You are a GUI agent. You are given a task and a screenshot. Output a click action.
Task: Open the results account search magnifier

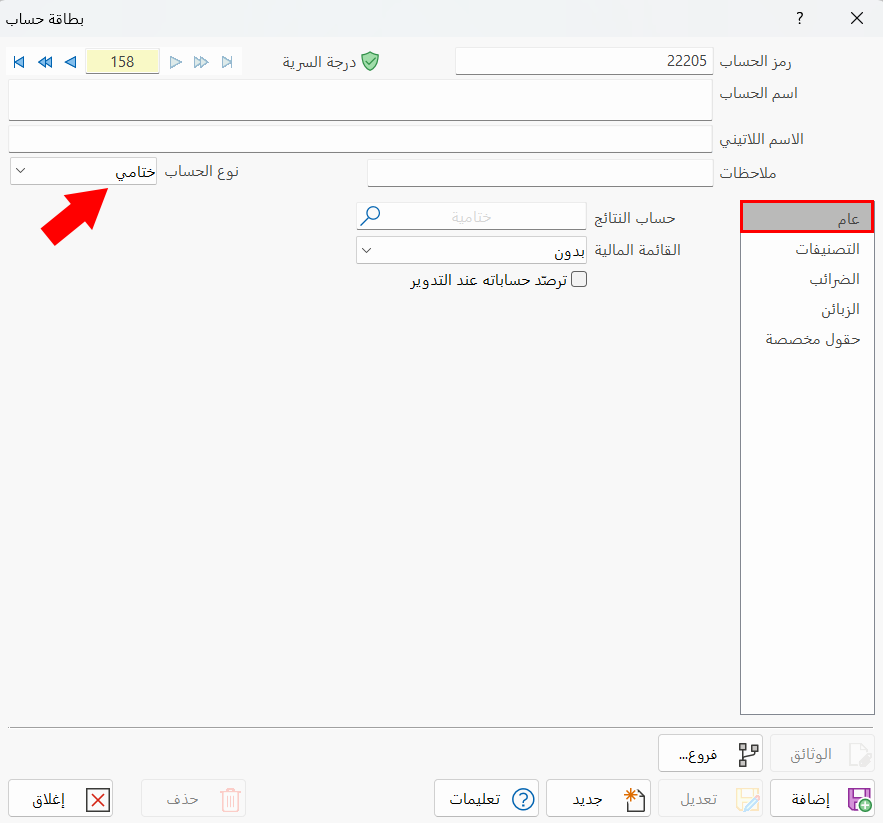coord(371,216)
